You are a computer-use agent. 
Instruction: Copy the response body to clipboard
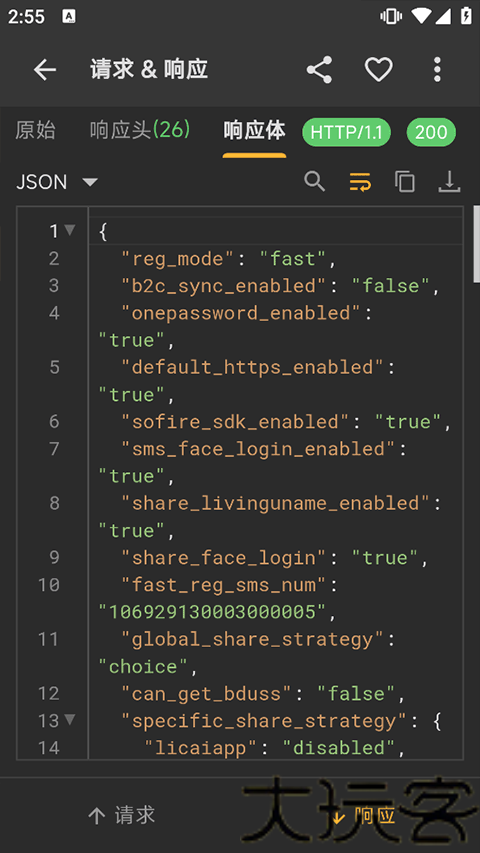pos(405,181)
